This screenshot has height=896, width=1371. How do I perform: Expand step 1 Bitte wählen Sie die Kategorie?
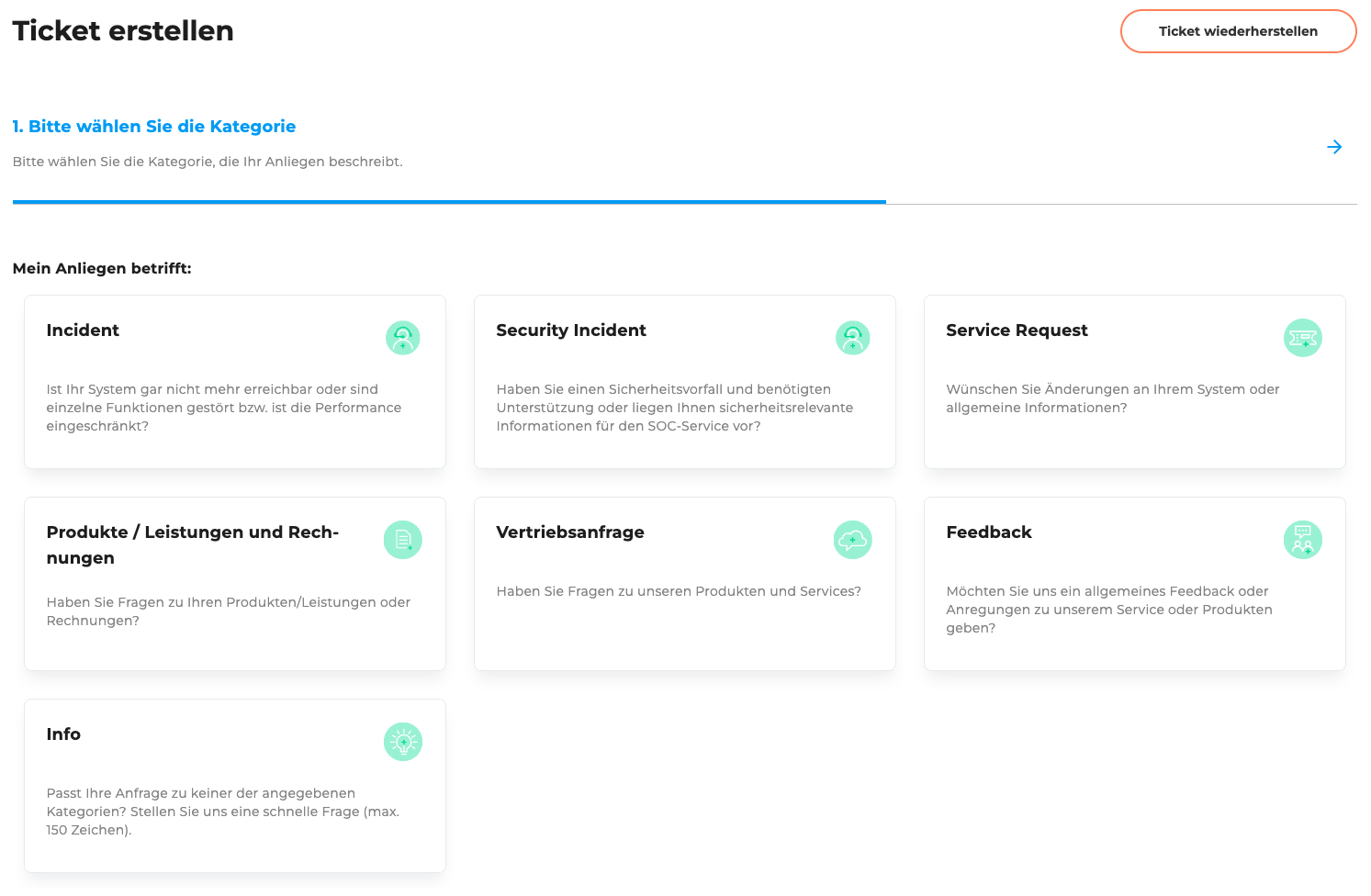154,127
